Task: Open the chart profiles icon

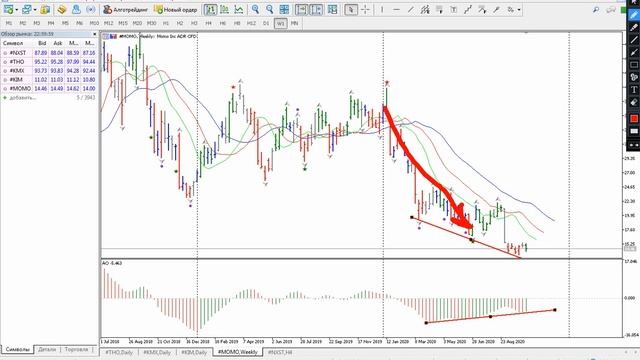Action: [27, 9]
